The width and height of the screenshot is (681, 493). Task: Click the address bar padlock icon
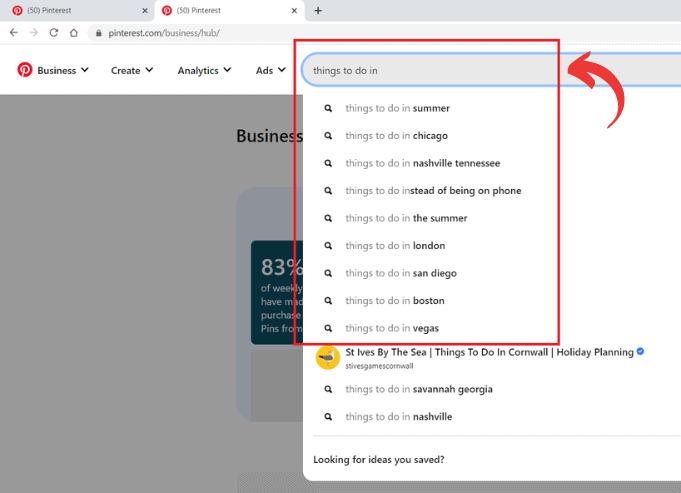tap(97, 32)
